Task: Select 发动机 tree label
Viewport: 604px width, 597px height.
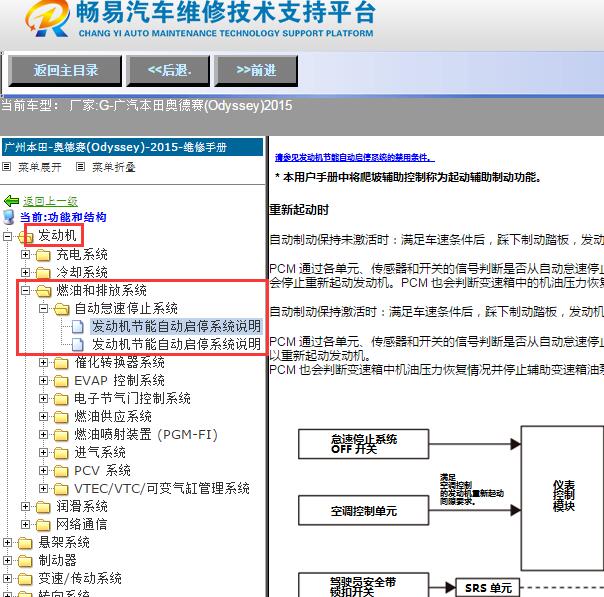Action: point(57,235)
